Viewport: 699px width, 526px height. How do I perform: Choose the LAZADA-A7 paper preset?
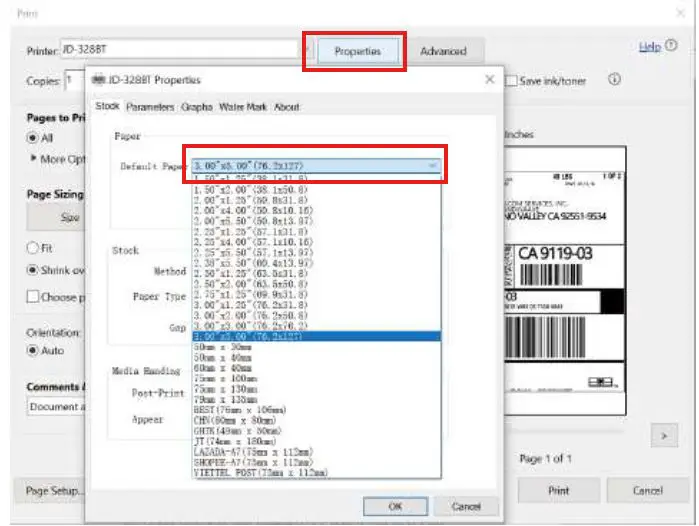coord(317,452)
